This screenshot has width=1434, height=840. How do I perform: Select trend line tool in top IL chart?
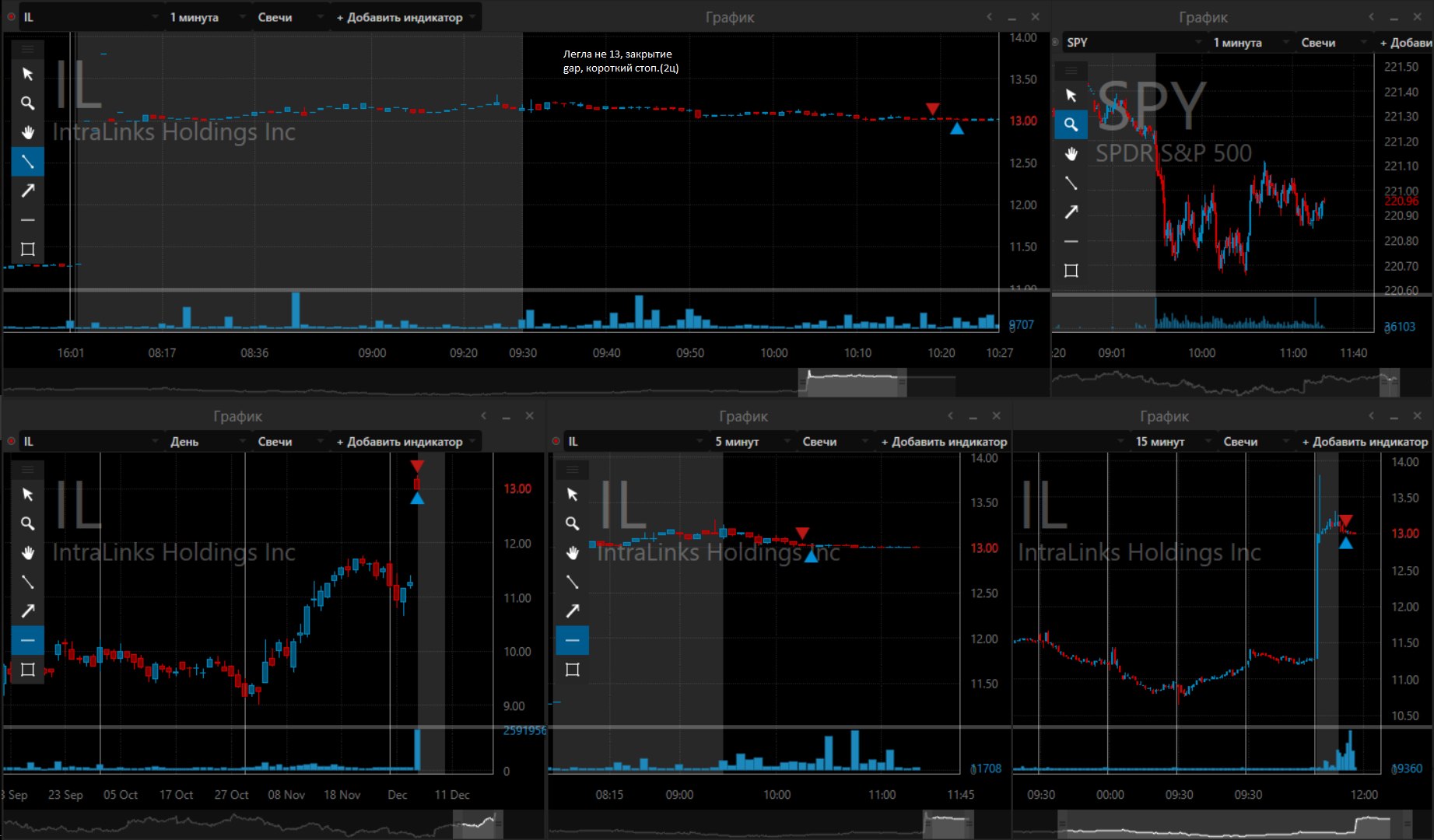tap(28, 162)
